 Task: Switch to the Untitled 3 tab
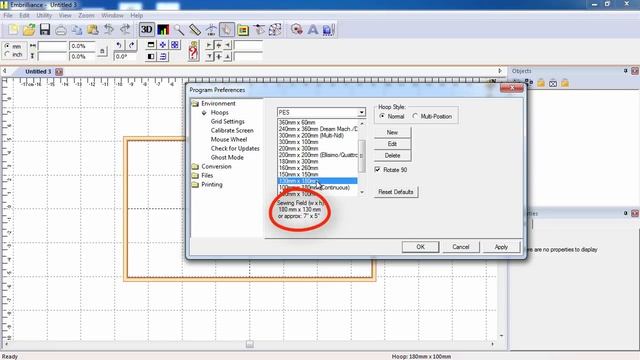38,71
